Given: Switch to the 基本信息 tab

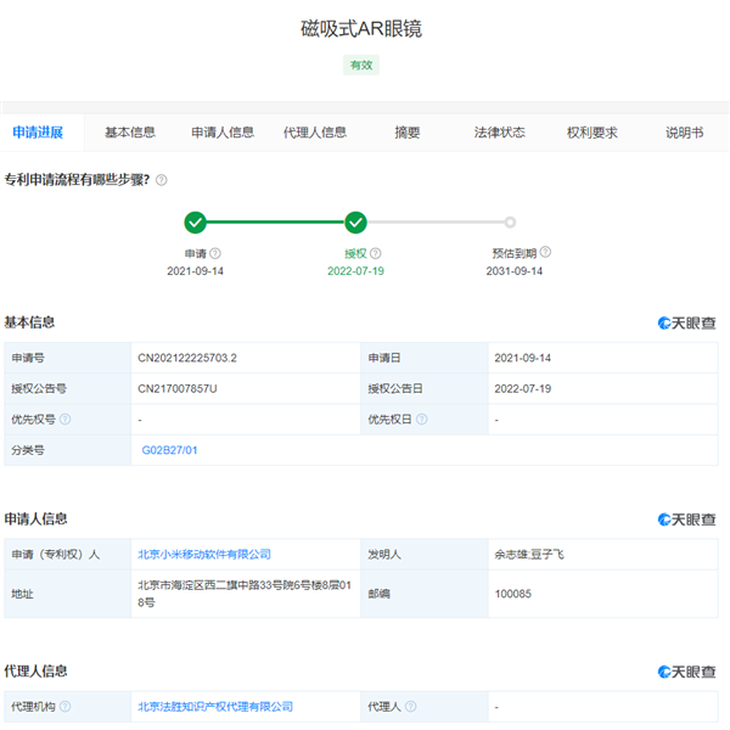Looking at the screenshot, I should click(x=130, y=133).
